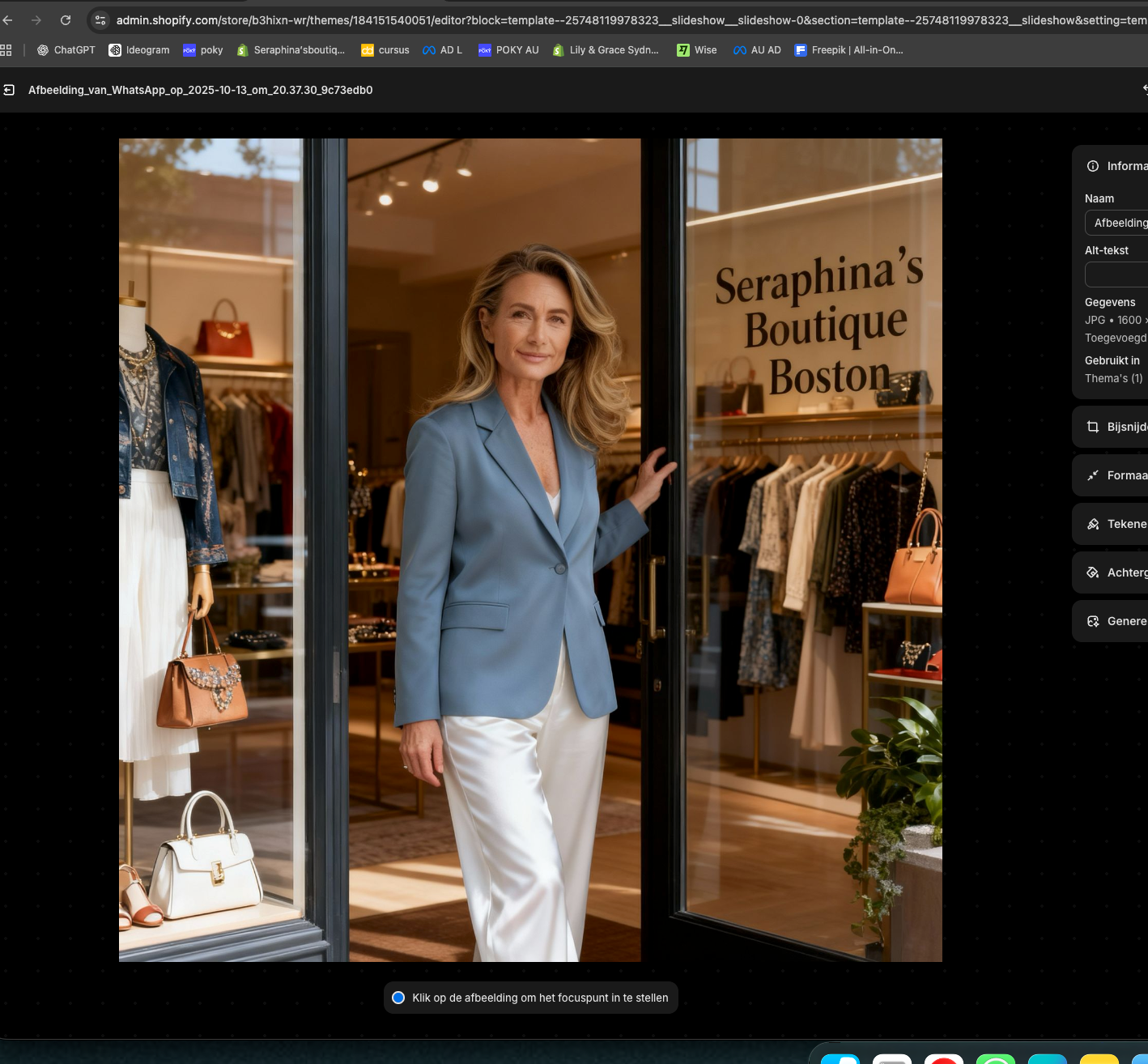Image resolution: width=1148 pixels, height=1064 pixels.
Task: Click the Thema's (1) usage link
Action: coord(1114,378)
